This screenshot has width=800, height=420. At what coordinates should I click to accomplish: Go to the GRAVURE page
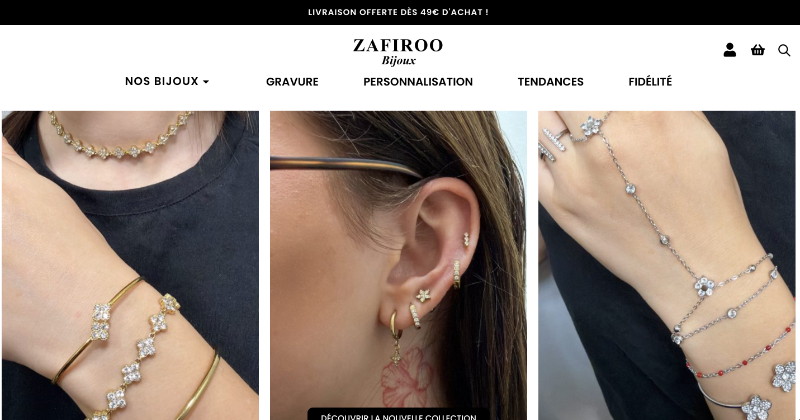(292, 82)
